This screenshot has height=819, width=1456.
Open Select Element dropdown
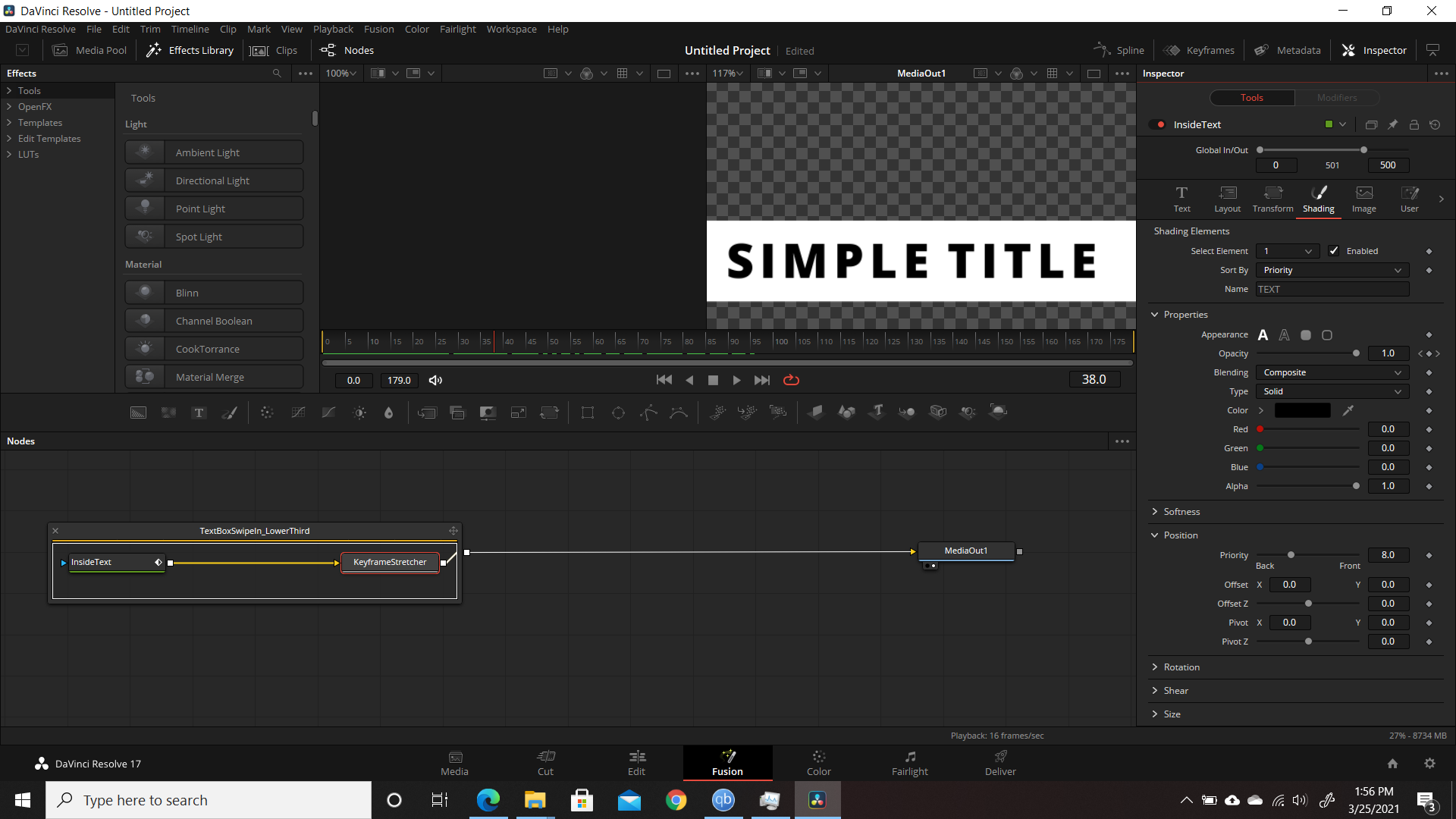[1288, 251]
